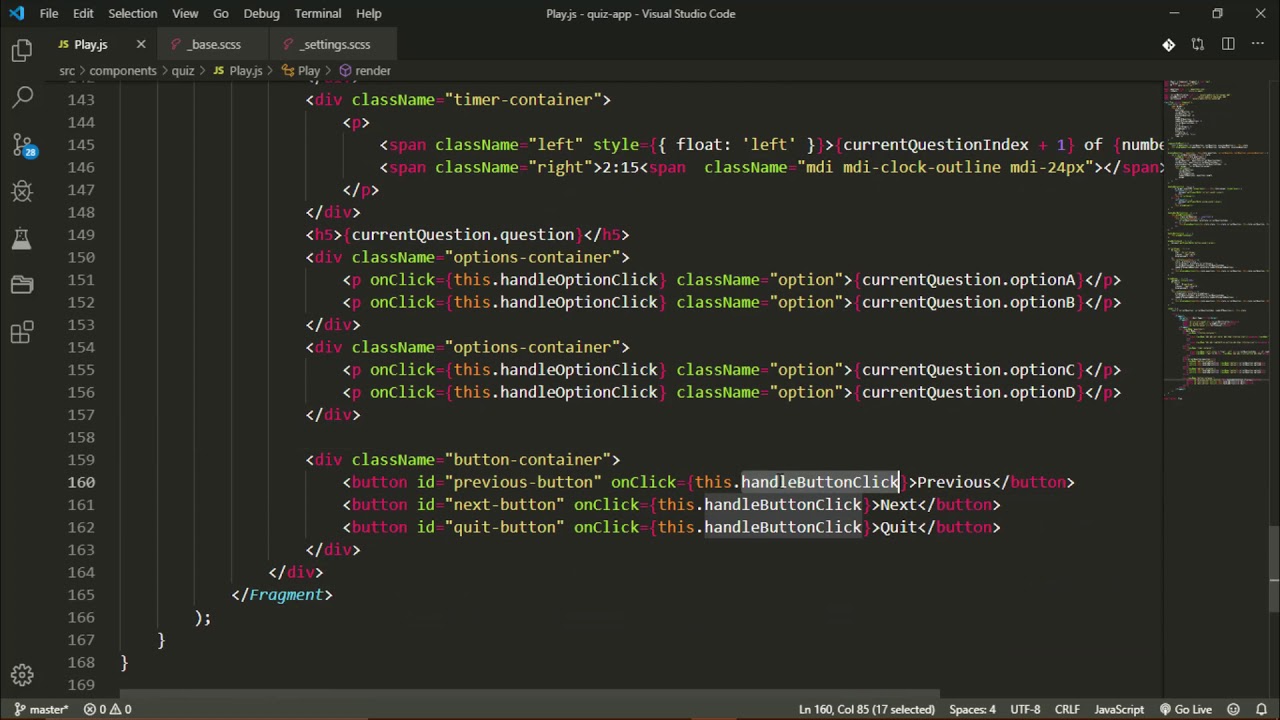
Task: Open the Extensions view in activity bar
Action: click(x=22, y=333)
